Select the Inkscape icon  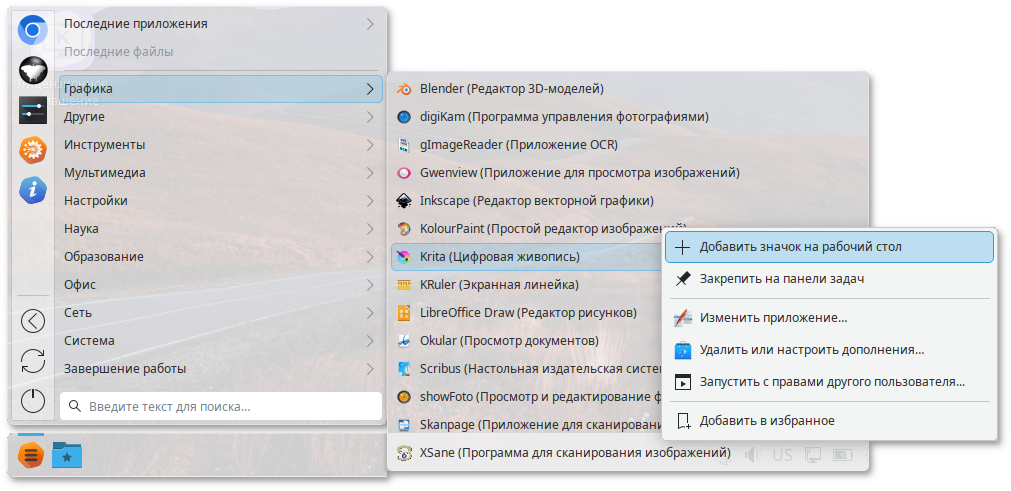[x=404, y=201]
